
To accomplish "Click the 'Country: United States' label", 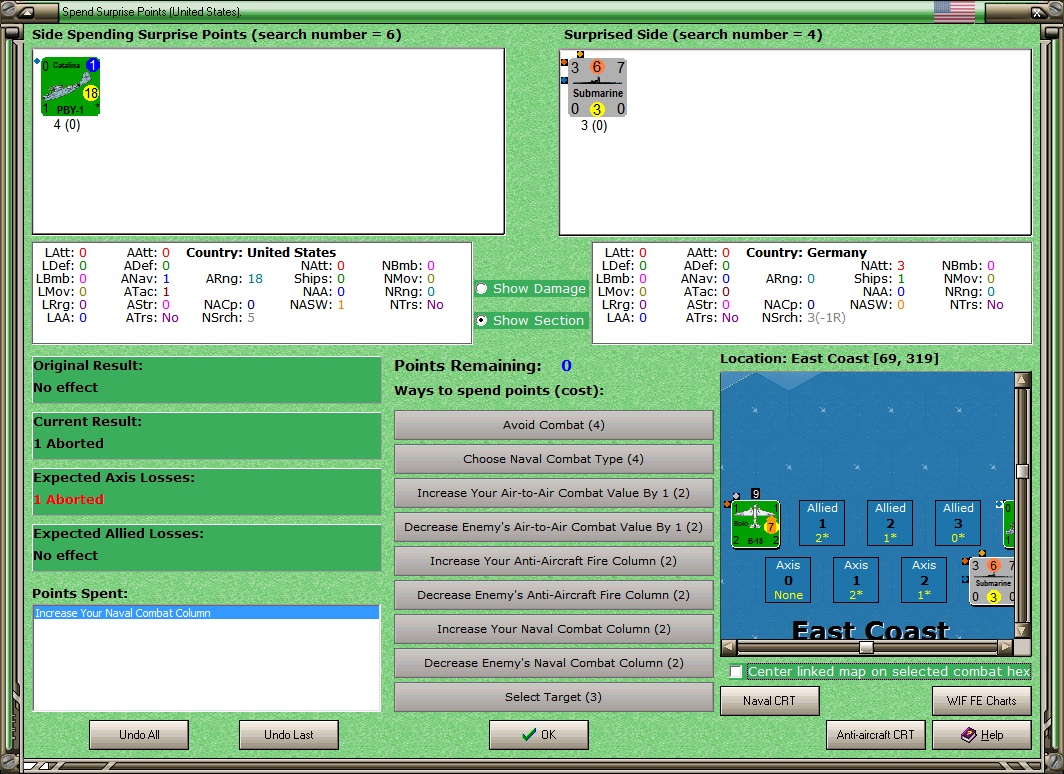I will click(x=261, y=252).
